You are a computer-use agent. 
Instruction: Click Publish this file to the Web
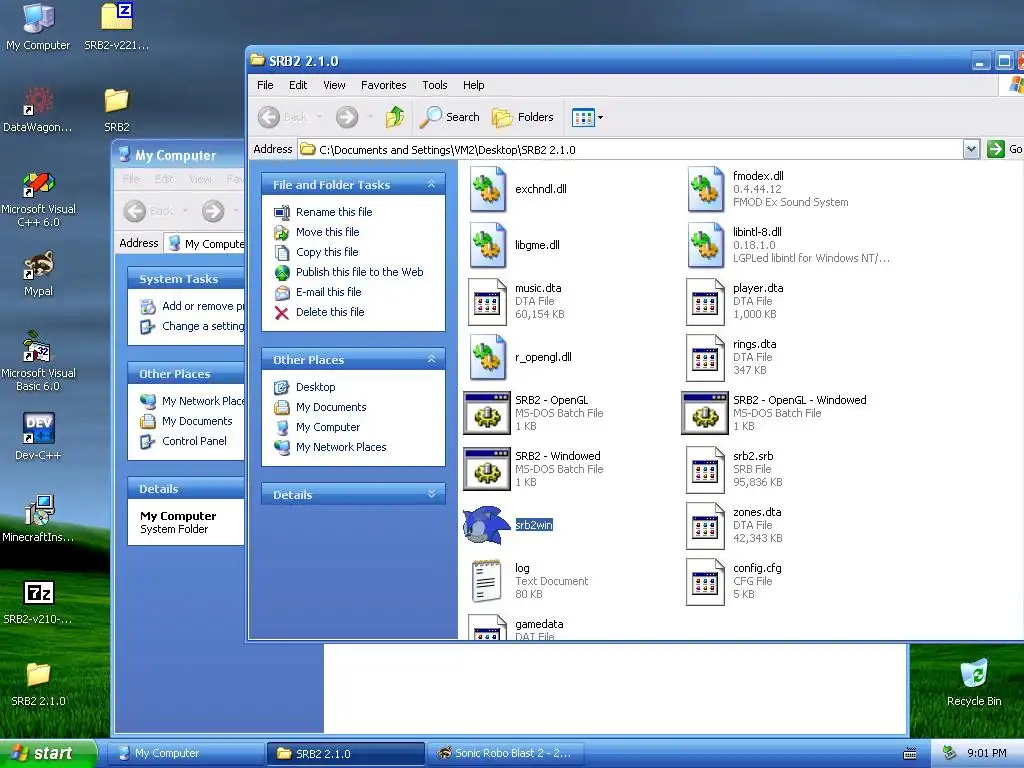click(359, 272)
